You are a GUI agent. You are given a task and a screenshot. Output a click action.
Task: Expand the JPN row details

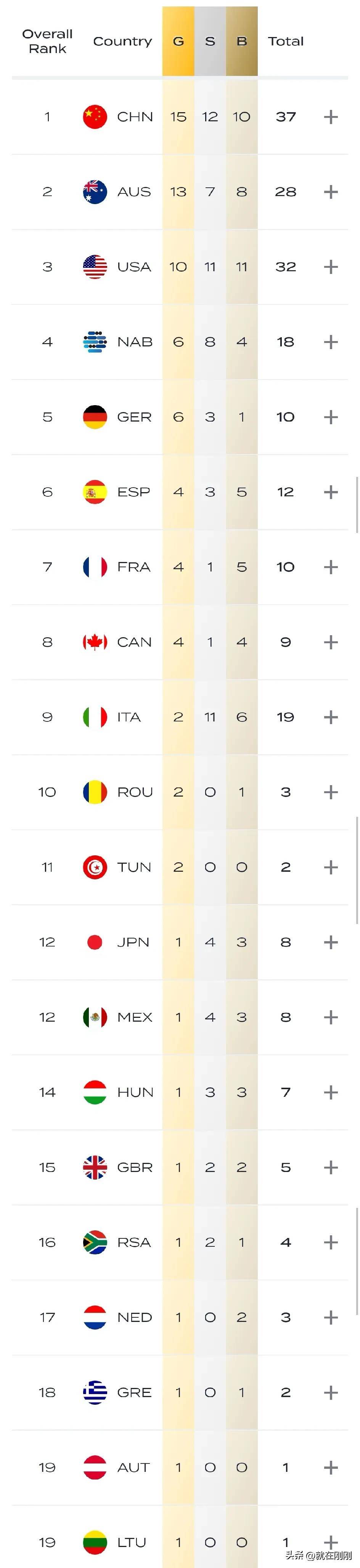[x=331, y=942]
